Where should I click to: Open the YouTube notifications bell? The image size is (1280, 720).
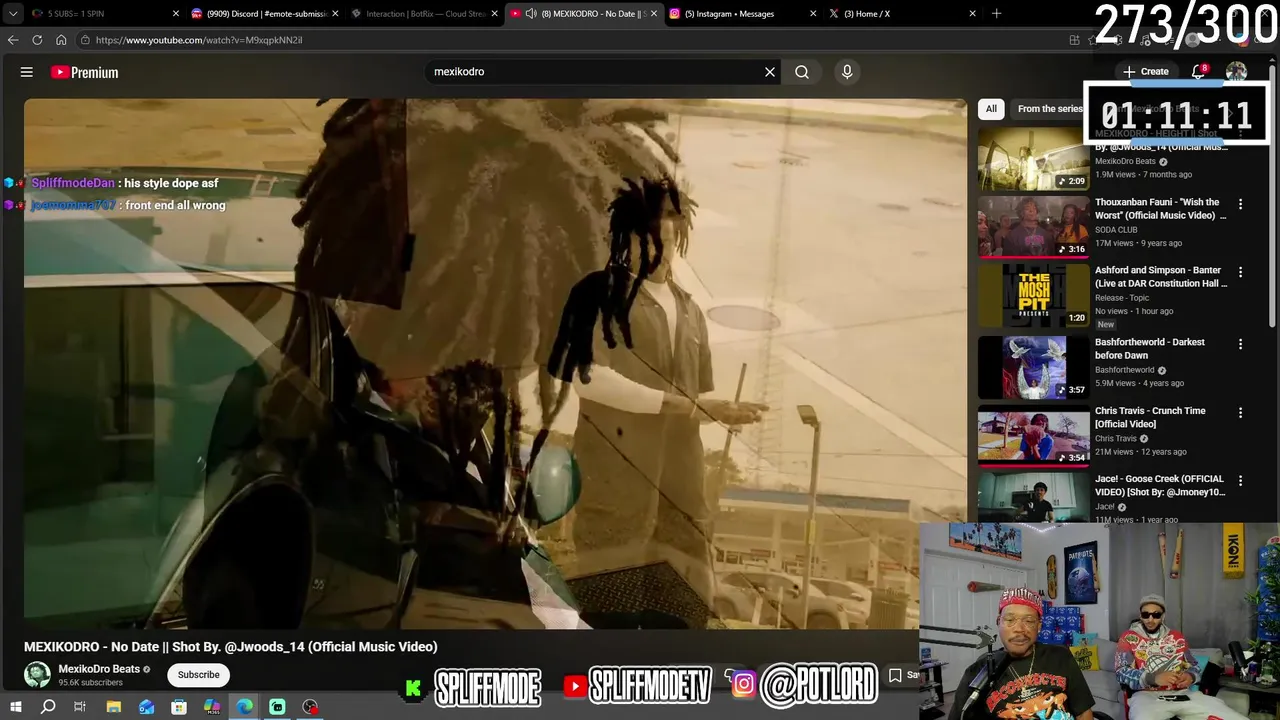pos(1198,72)
